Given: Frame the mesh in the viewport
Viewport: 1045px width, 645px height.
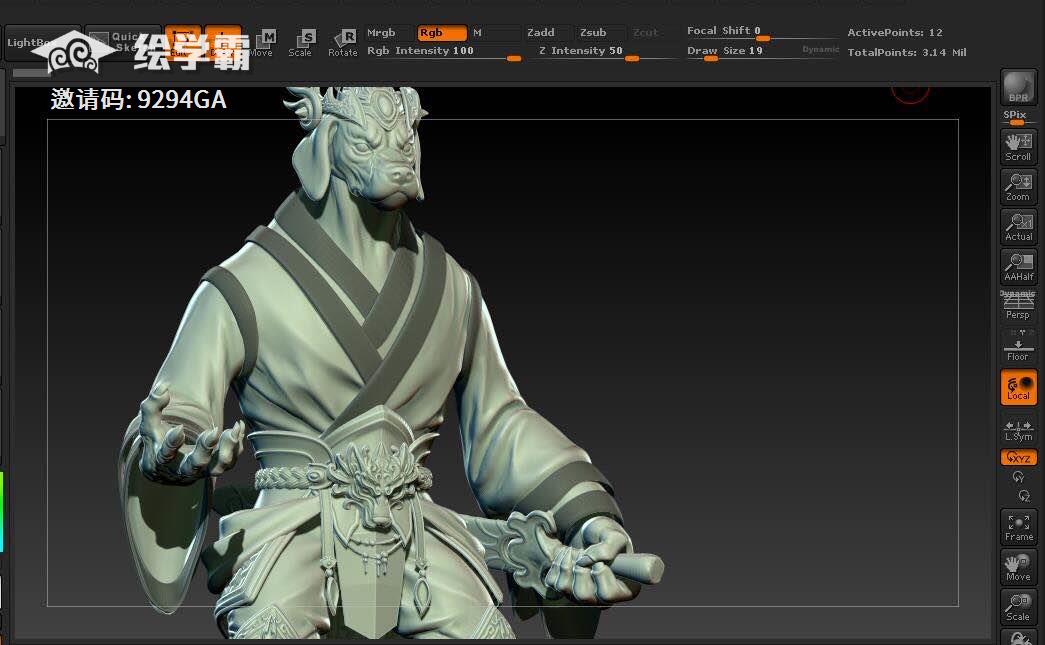Looking at the screenshot, I should click(1018, 526).
